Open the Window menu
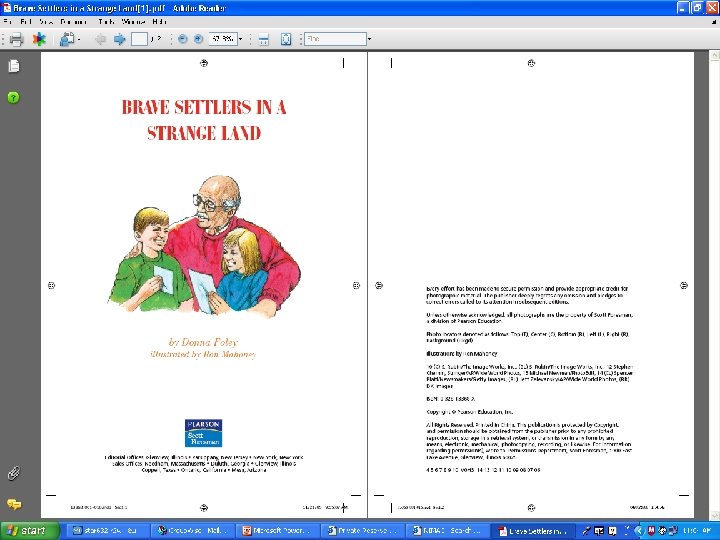Viewport: 720px width, 540px height. click(134, 22)
